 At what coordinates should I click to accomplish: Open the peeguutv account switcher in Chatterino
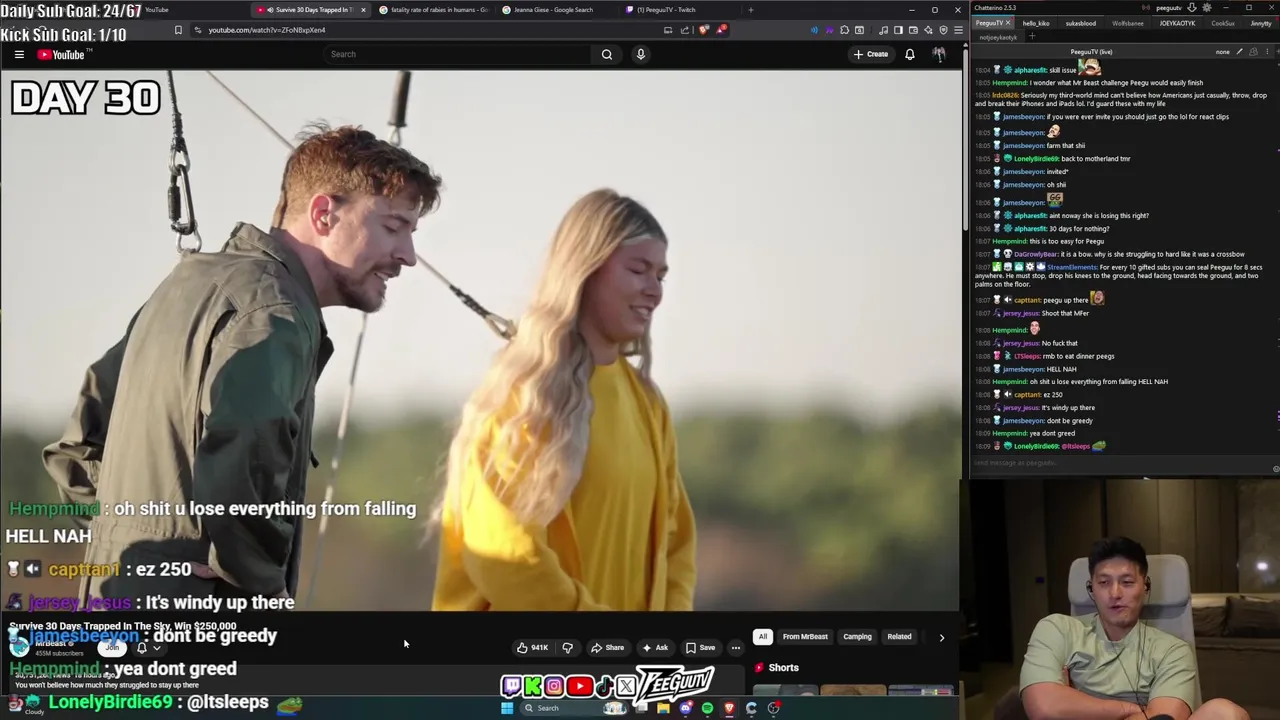pos(1168,8)
